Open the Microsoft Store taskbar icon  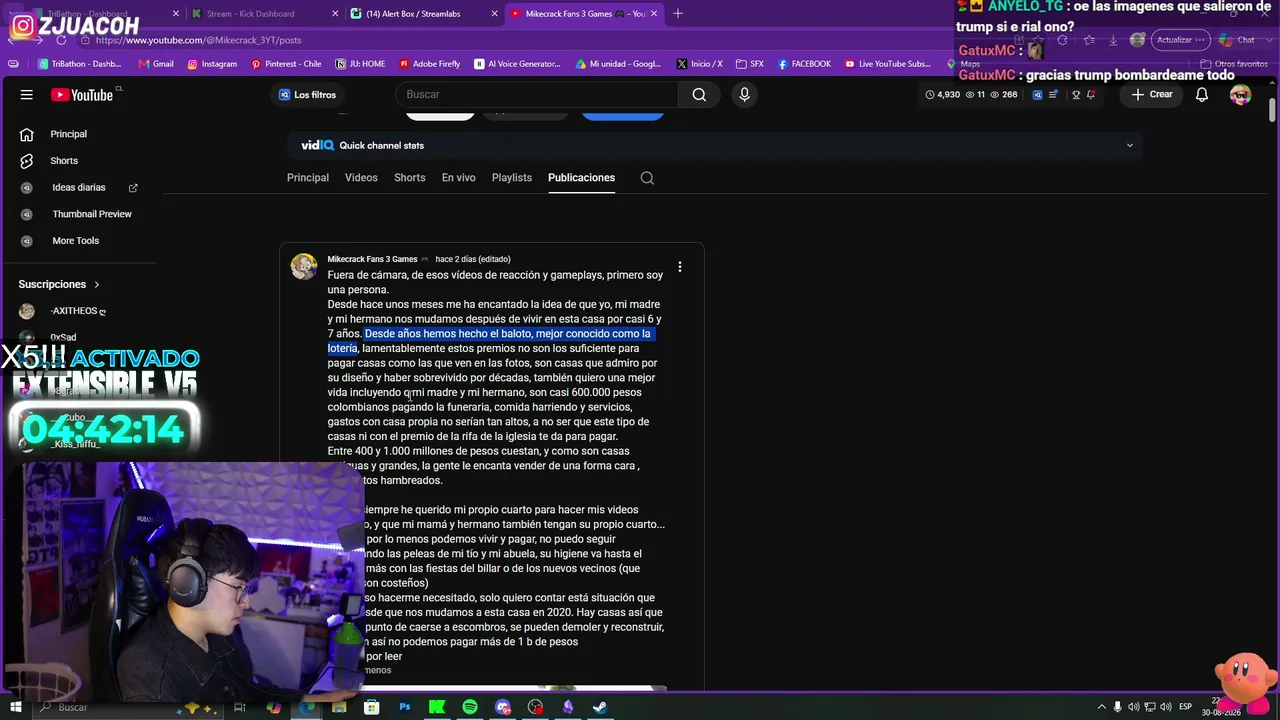pyautogui.click(x=372, y=707)
